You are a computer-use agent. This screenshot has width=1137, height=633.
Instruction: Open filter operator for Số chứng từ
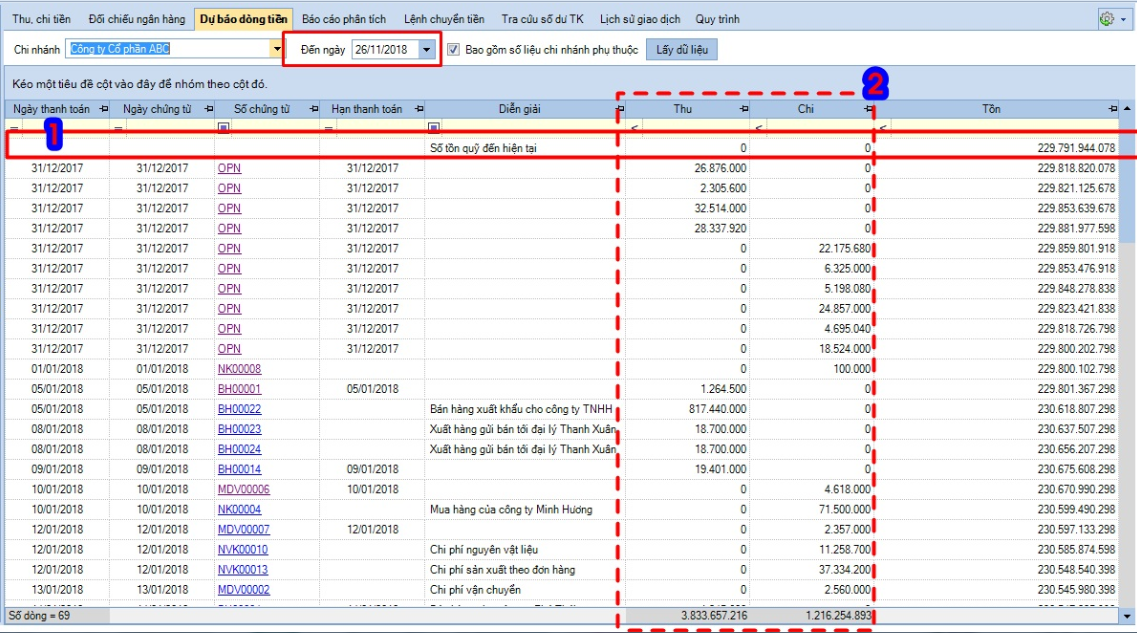point(223,128)
